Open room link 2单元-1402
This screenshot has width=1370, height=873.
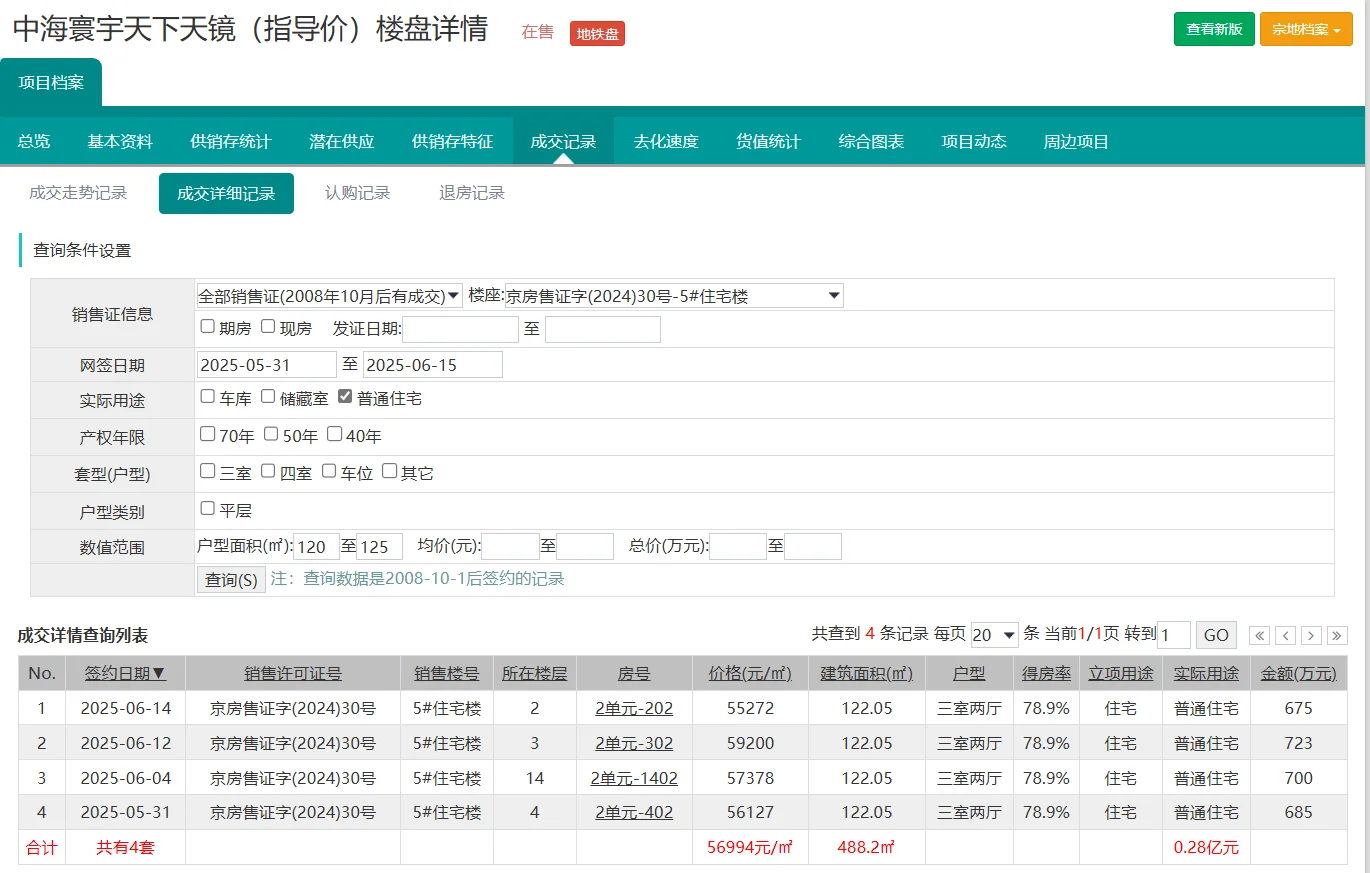pyautogui.click(x=634, y=778)
